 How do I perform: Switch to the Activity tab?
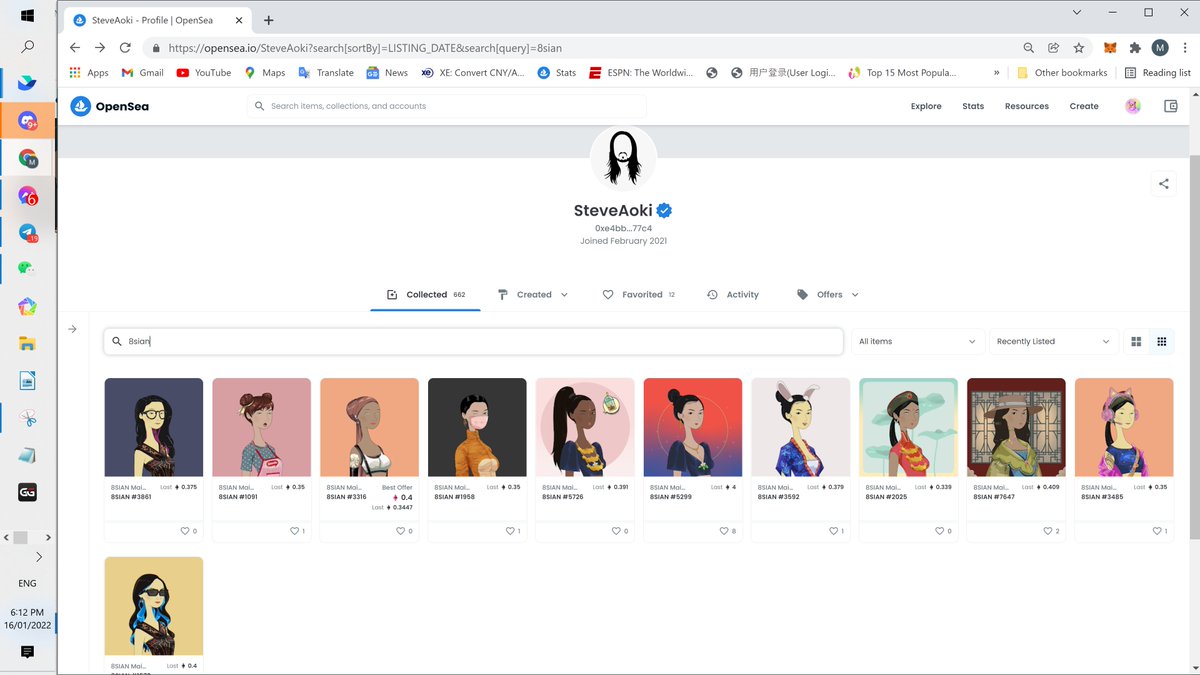pyautogui.click(x=733, y=295)
